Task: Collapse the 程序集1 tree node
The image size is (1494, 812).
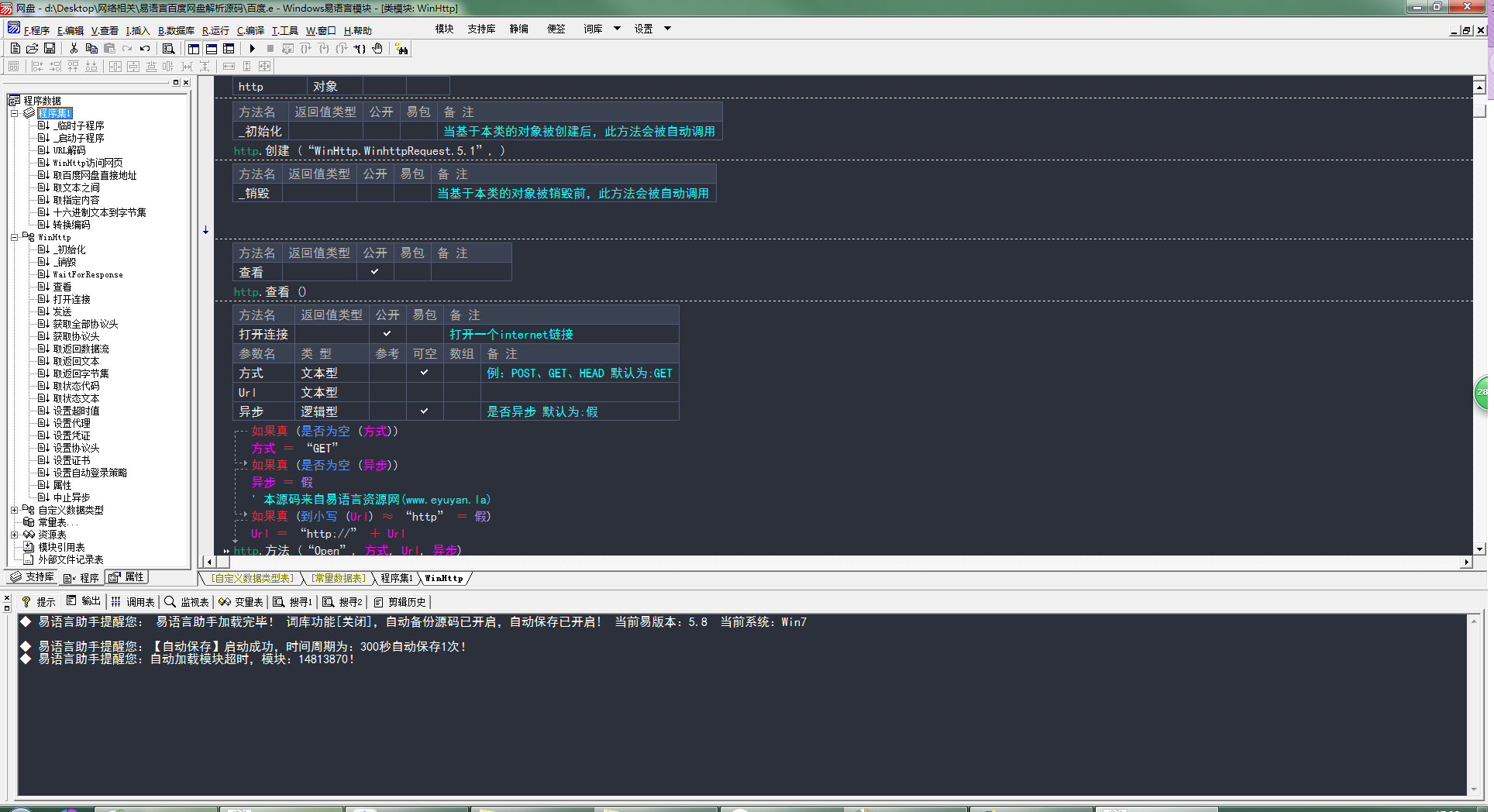Action: click(14, 113)
